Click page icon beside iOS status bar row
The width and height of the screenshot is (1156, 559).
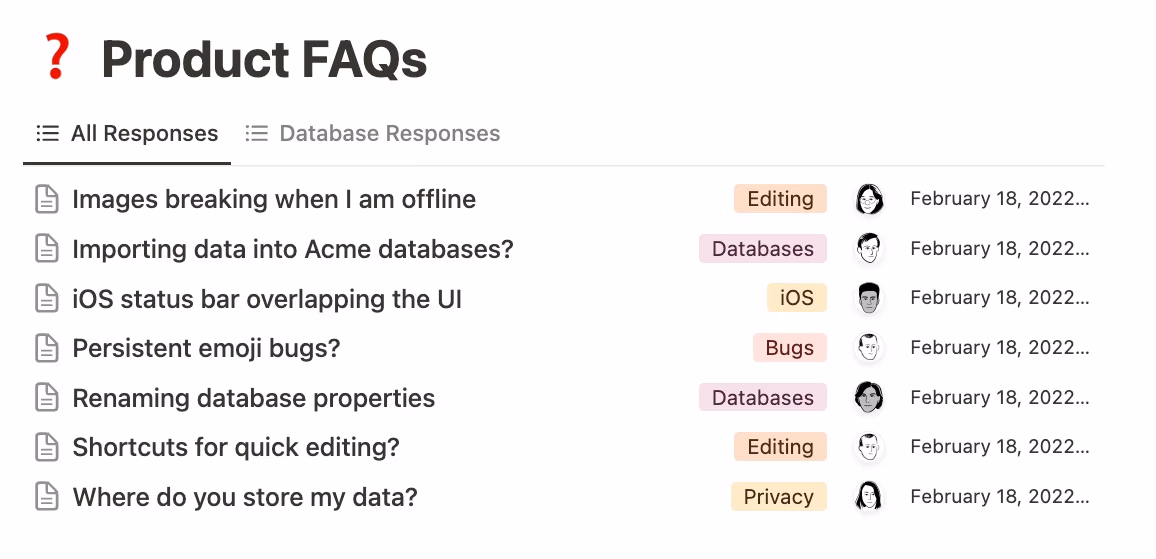coord(47,298)
